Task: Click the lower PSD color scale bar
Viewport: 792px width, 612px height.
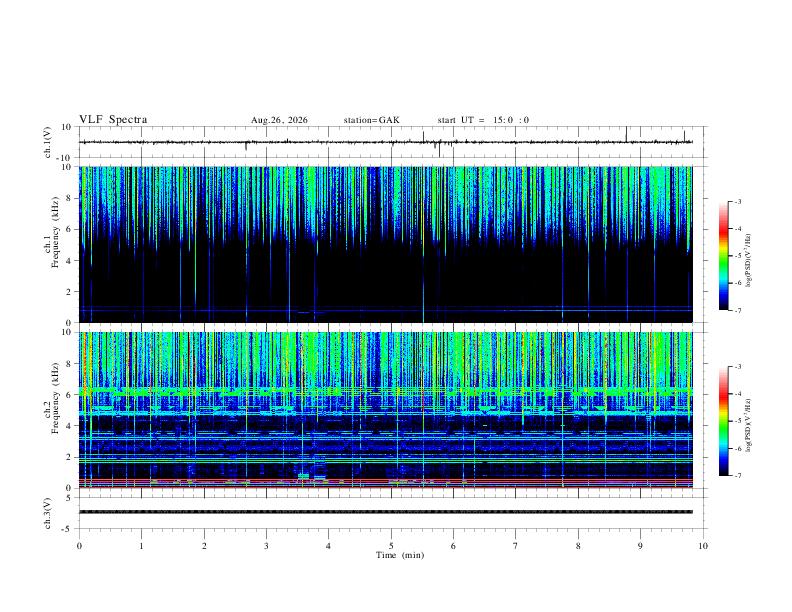Action: tap(724, 421)
